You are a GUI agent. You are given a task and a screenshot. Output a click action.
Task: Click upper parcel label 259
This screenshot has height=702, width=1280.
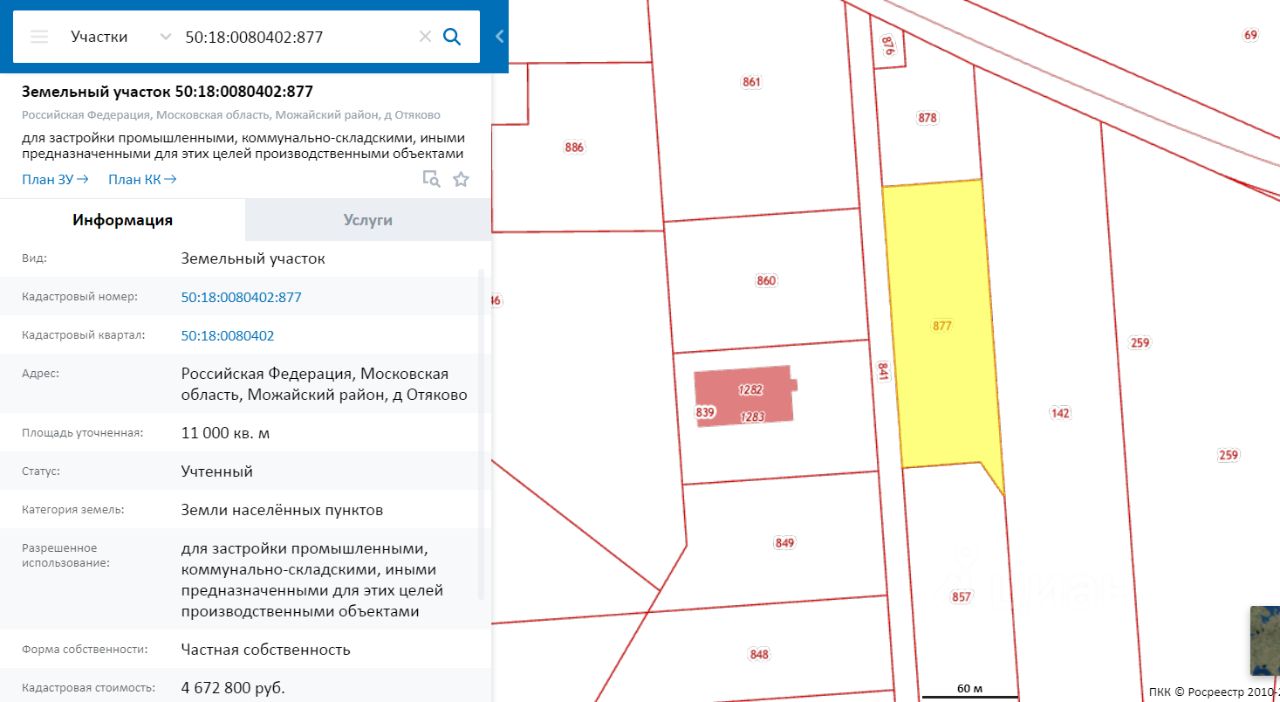pyautogui.click(x=1140, y=343)
